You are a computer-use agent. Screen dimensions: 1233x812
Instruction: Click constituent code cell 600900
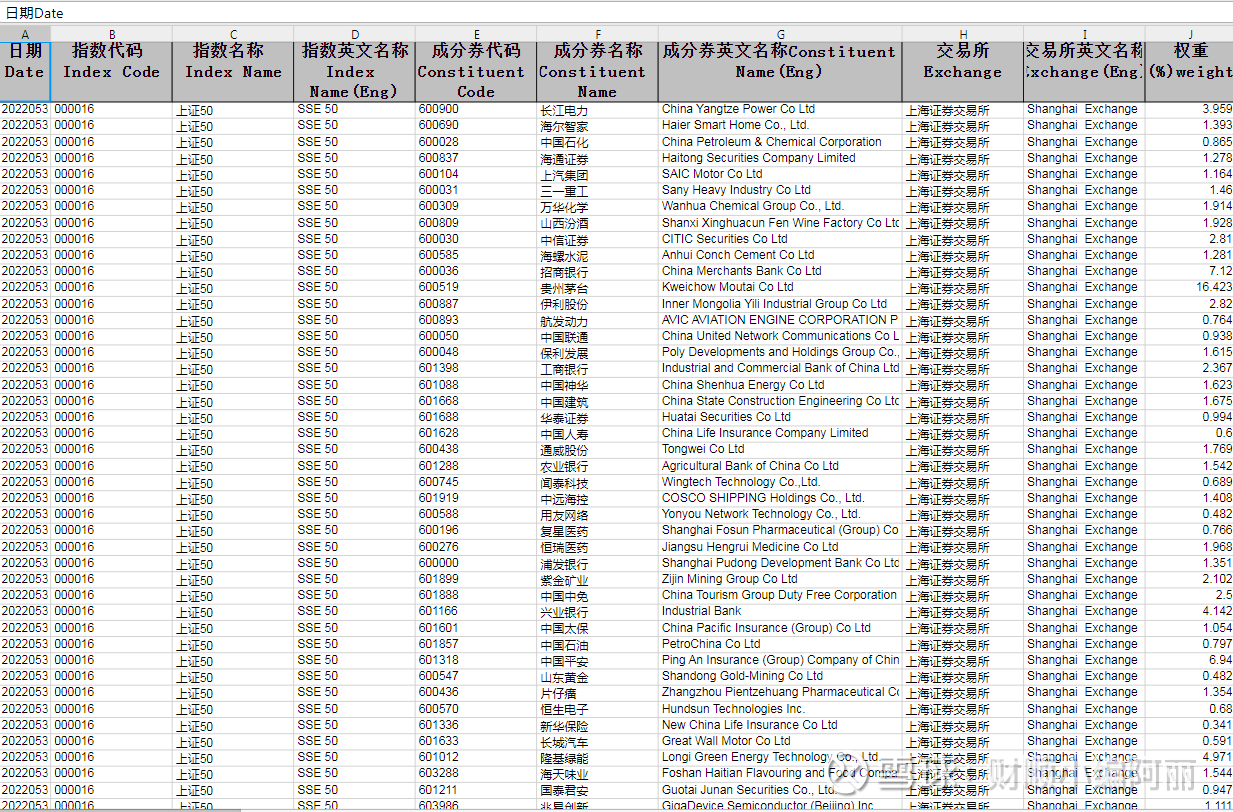tap(475, 109)
